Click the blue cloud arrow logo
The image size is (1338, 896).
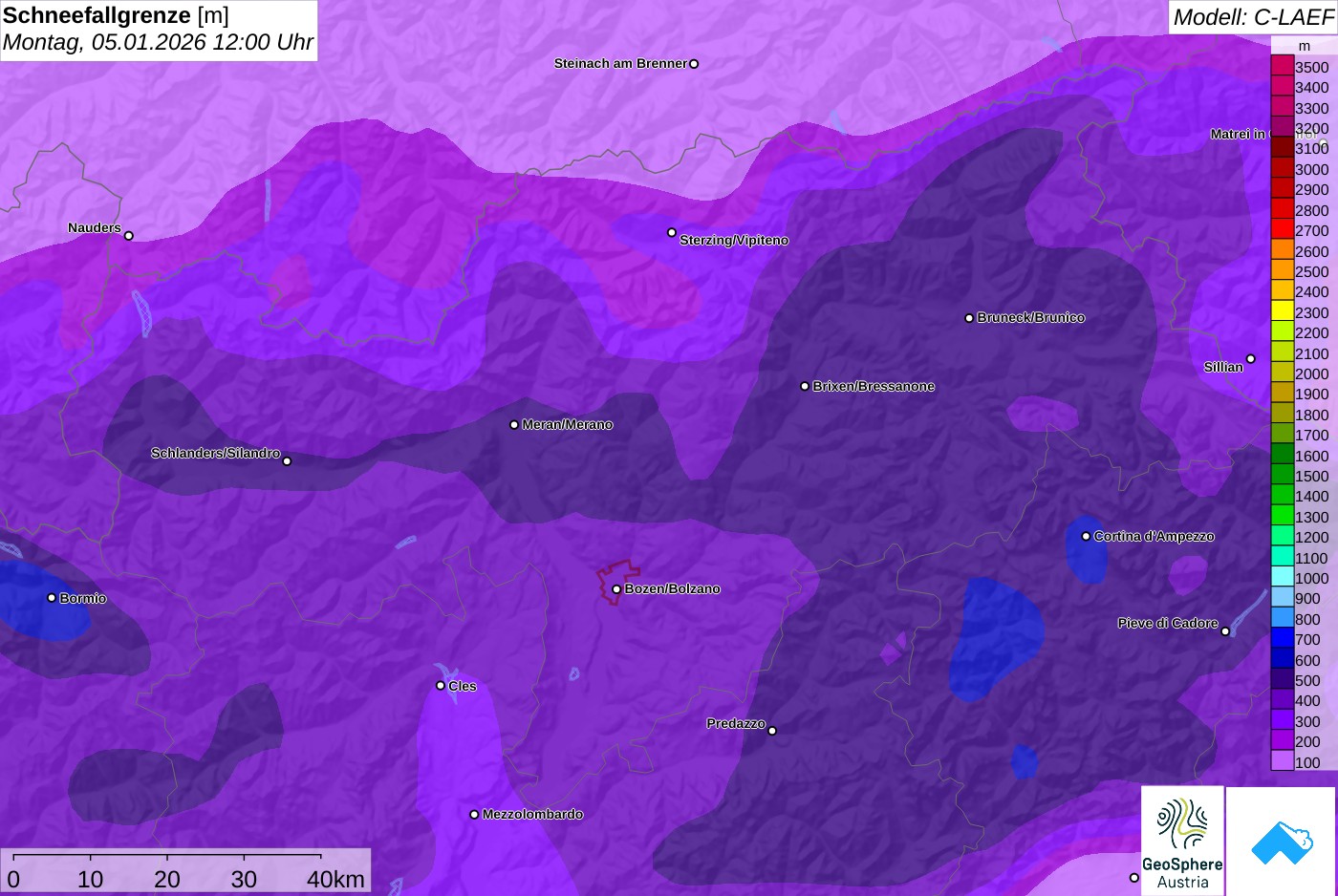pyautogui.click(x=1282, y=841)
